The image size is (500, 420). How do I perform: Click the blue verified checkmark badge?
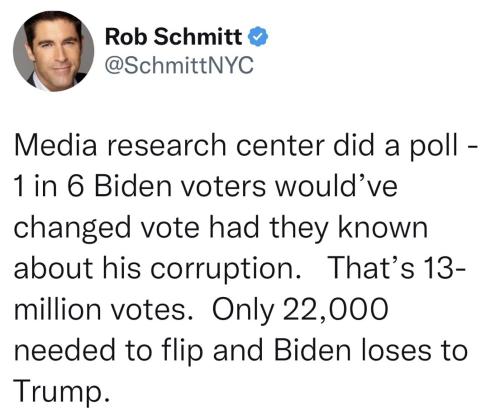tap(258, 37)
